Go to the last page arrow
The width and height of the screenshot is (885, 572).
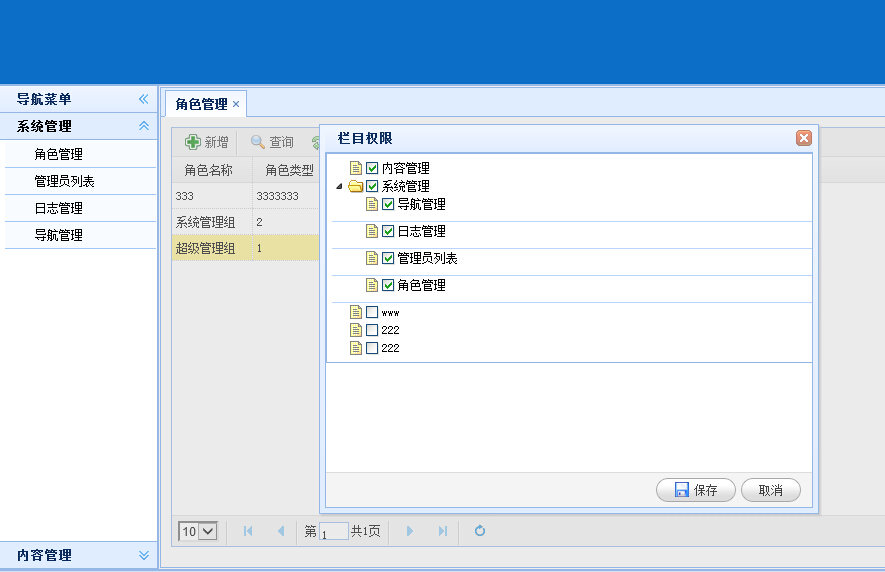tap(442, 531)
